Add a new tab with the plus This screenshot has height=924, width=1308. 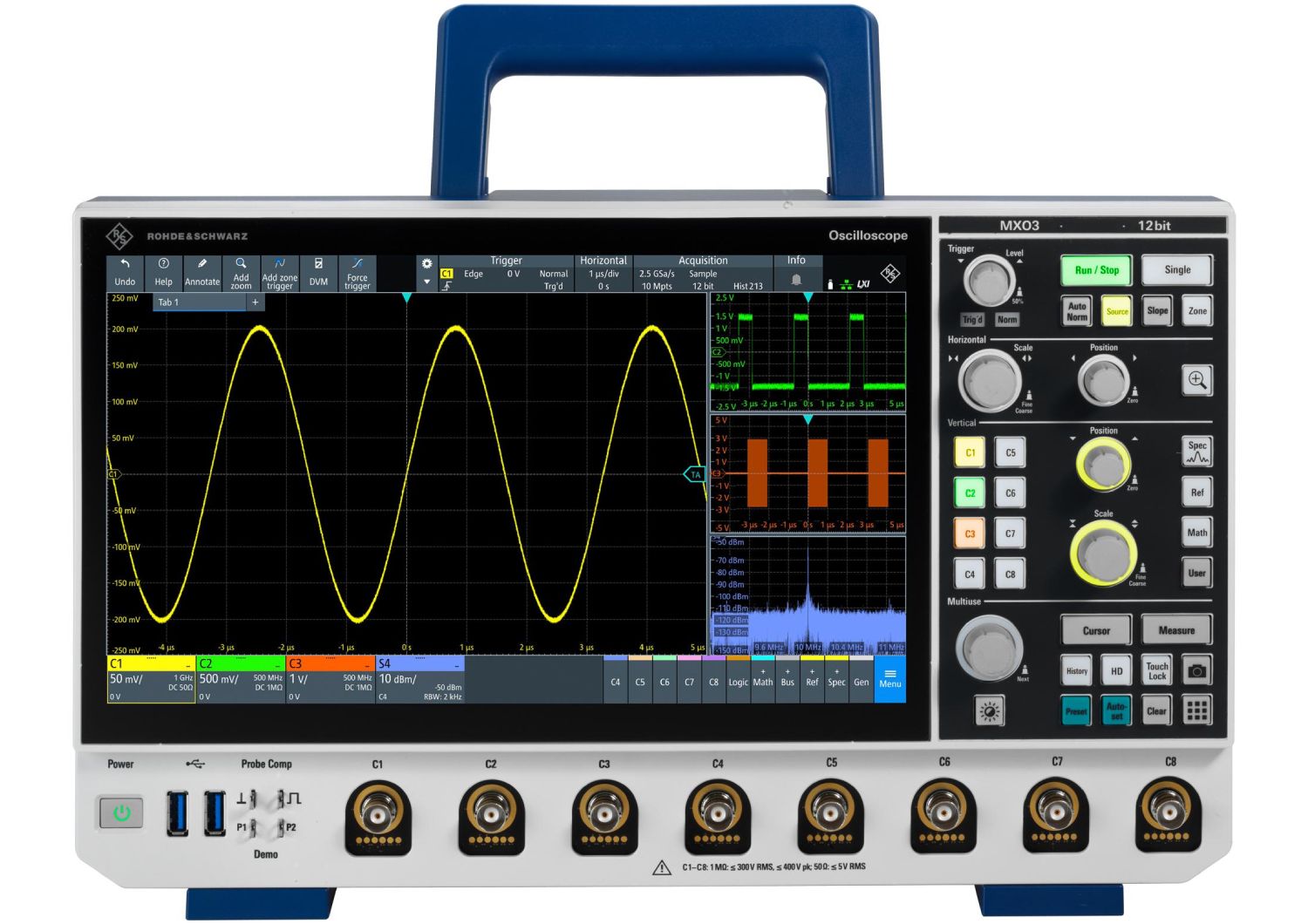click(255, 302)
